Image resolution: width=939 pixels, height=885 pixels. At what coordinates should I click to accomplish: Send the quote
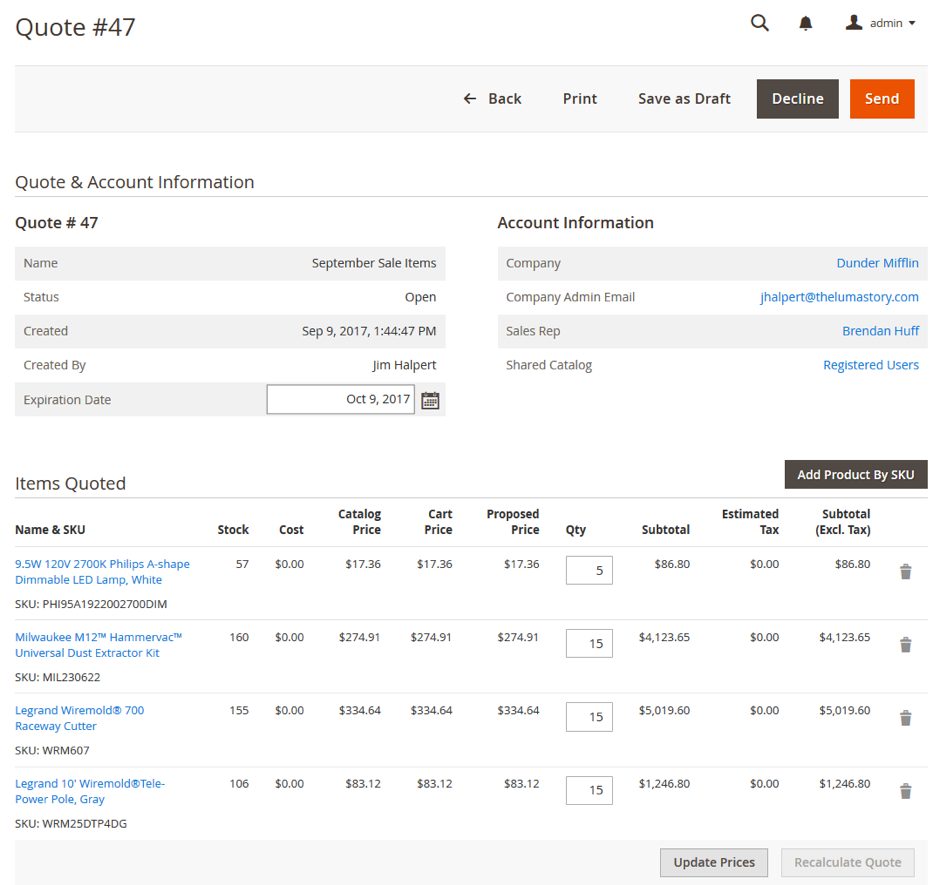click(x=882, y=99)
